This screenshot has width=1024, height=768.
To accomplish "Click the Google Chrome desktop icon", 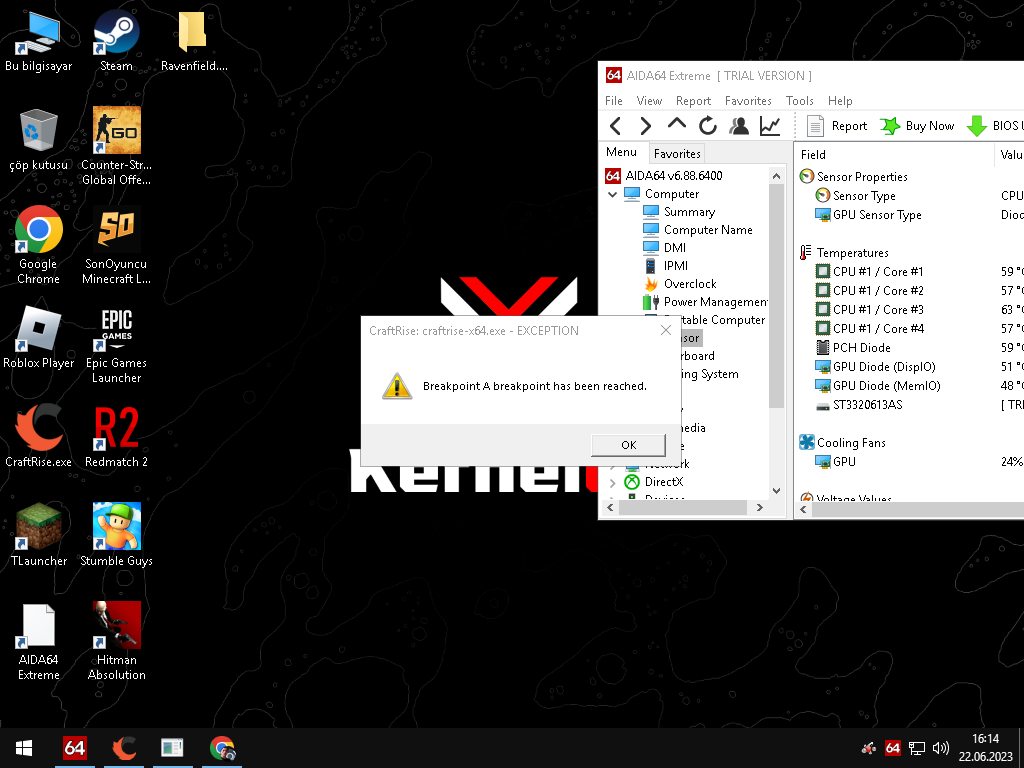I will tap(39, 246).
